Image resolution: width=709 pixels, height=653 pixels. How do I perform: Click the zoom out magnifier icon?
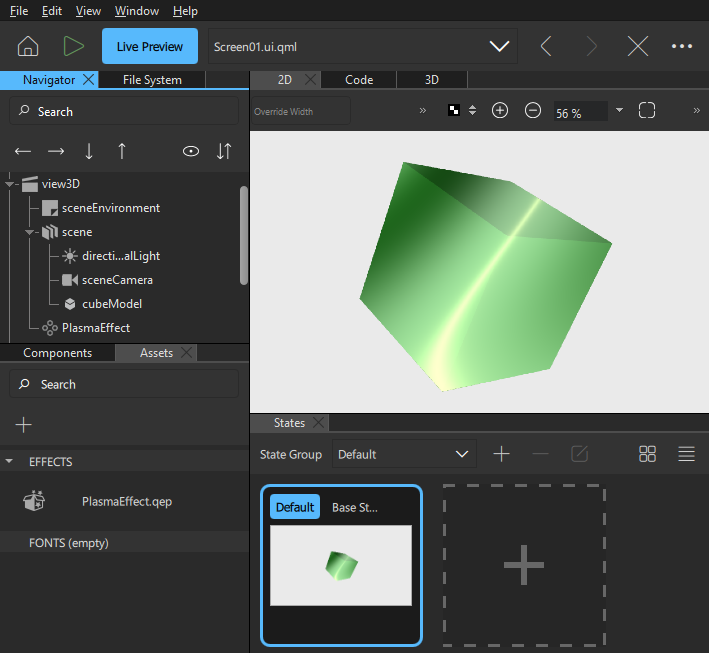tap(533, 111)
